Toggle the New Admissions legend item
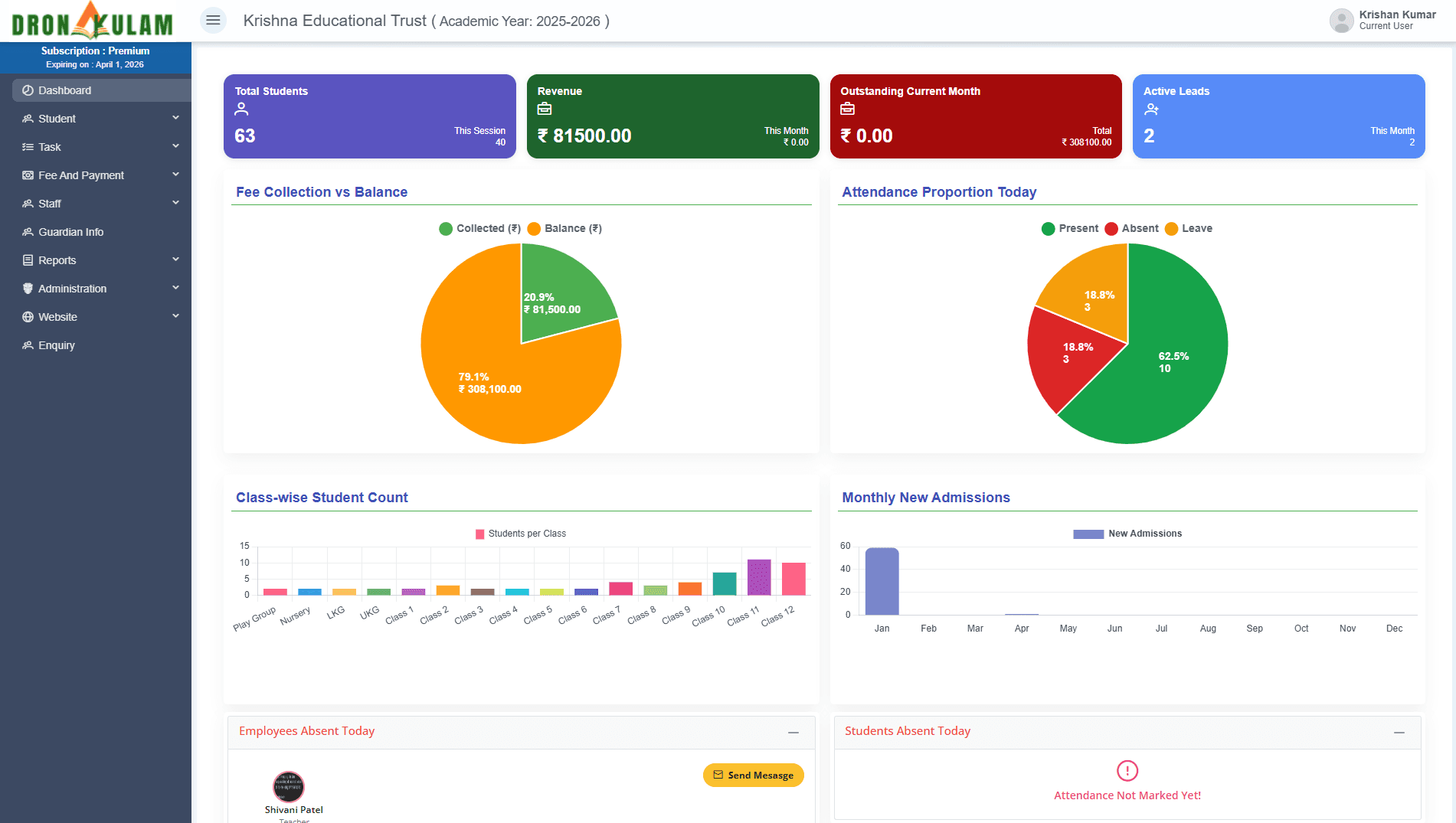Image resolution: width=1456 pixels, height=823 pixels. [x=1127, y=534]
